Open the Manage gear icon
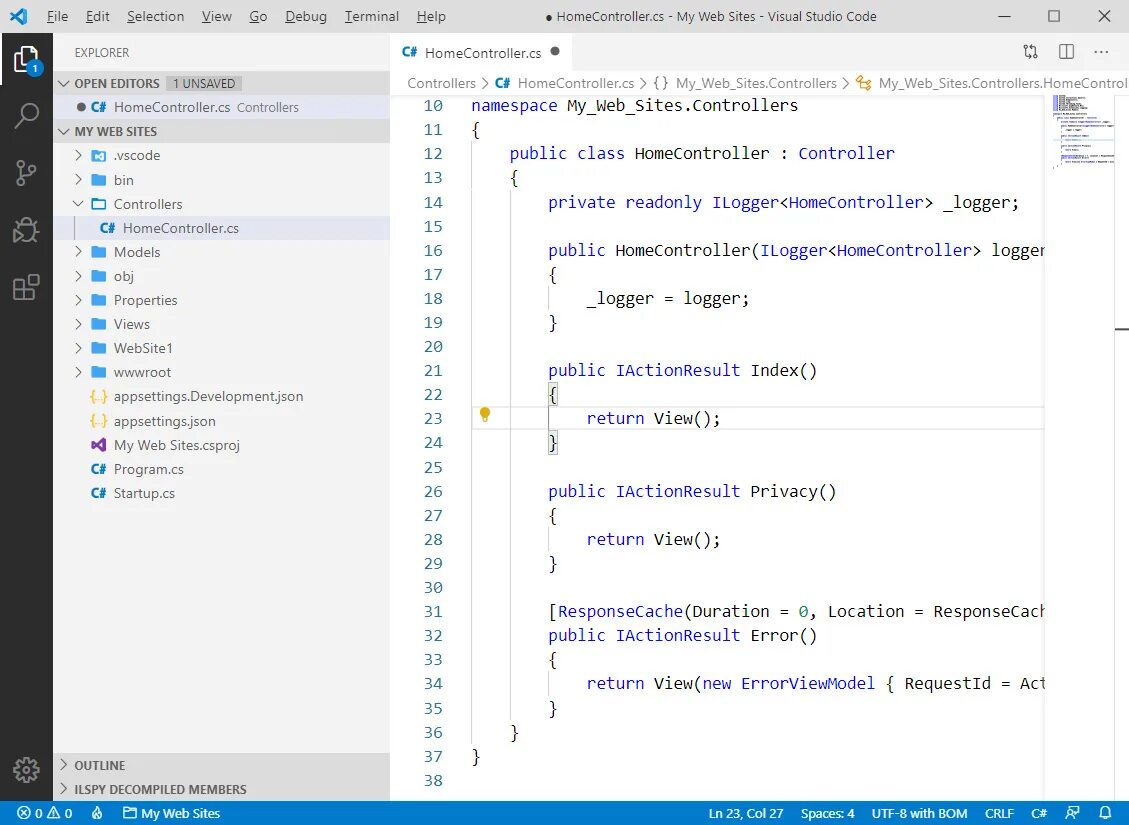 26,770
